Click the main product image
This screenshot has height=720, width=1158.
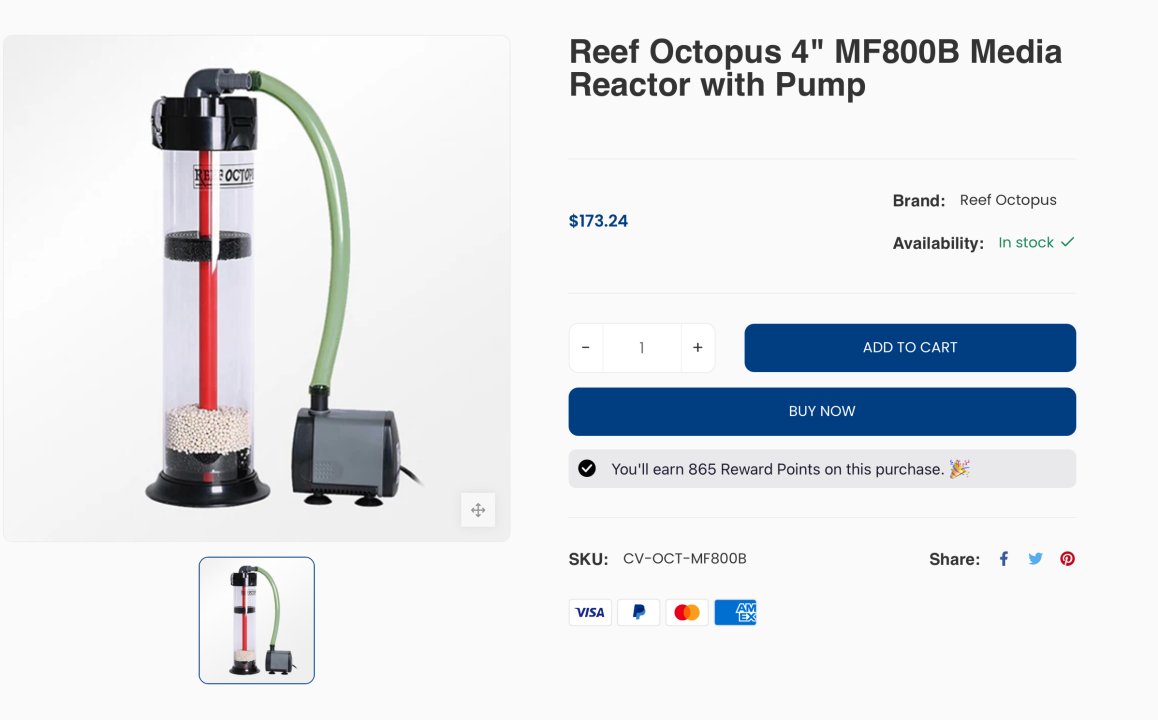pos(257,289)
